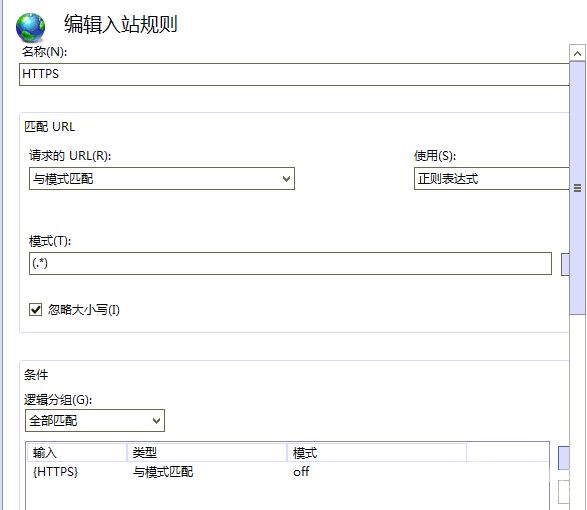The image size is (587, 510).
Task: Click the scroll-up arrow of the vertical scrollbar
Action: coord(577,54)
